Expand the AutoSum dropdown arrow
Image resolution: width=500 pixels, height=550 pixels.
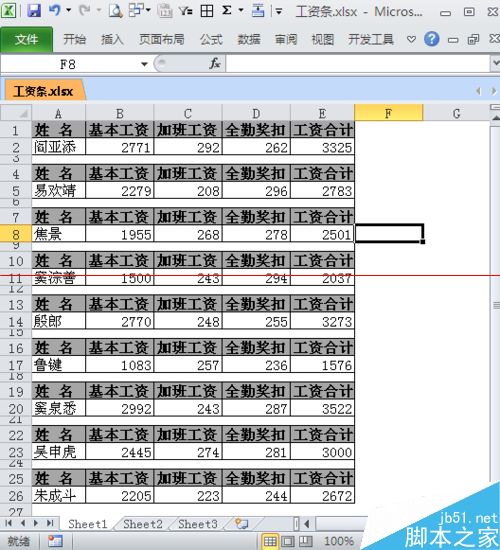(x=241, y=10)
